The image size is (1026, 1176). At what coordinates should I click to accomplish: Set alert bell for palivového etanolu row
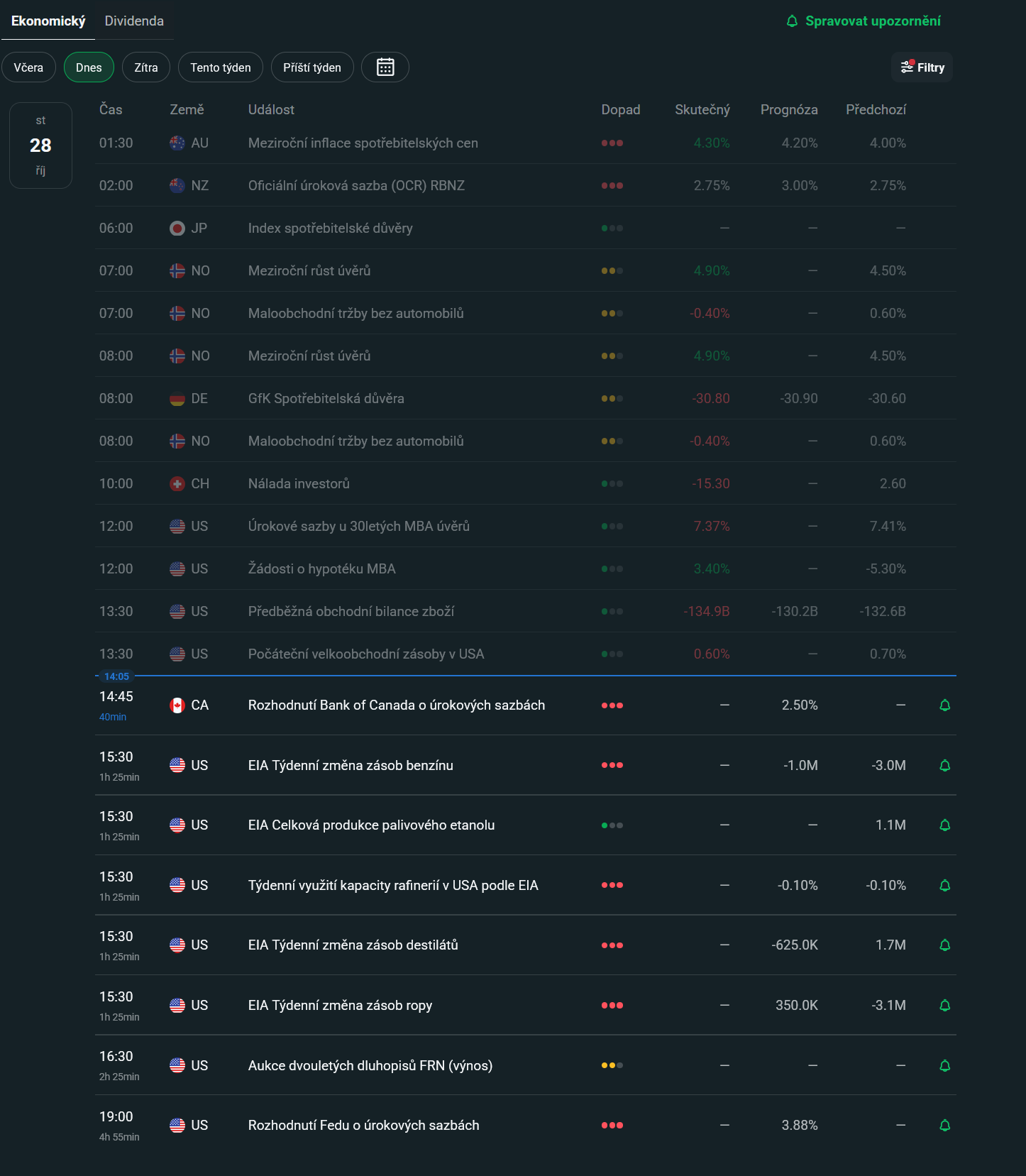(x=945, y=825)
